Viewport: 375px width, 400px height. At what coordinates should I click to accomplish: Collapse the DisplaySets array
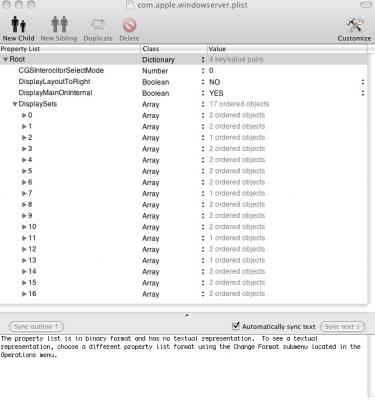click(x=15, y=104)
